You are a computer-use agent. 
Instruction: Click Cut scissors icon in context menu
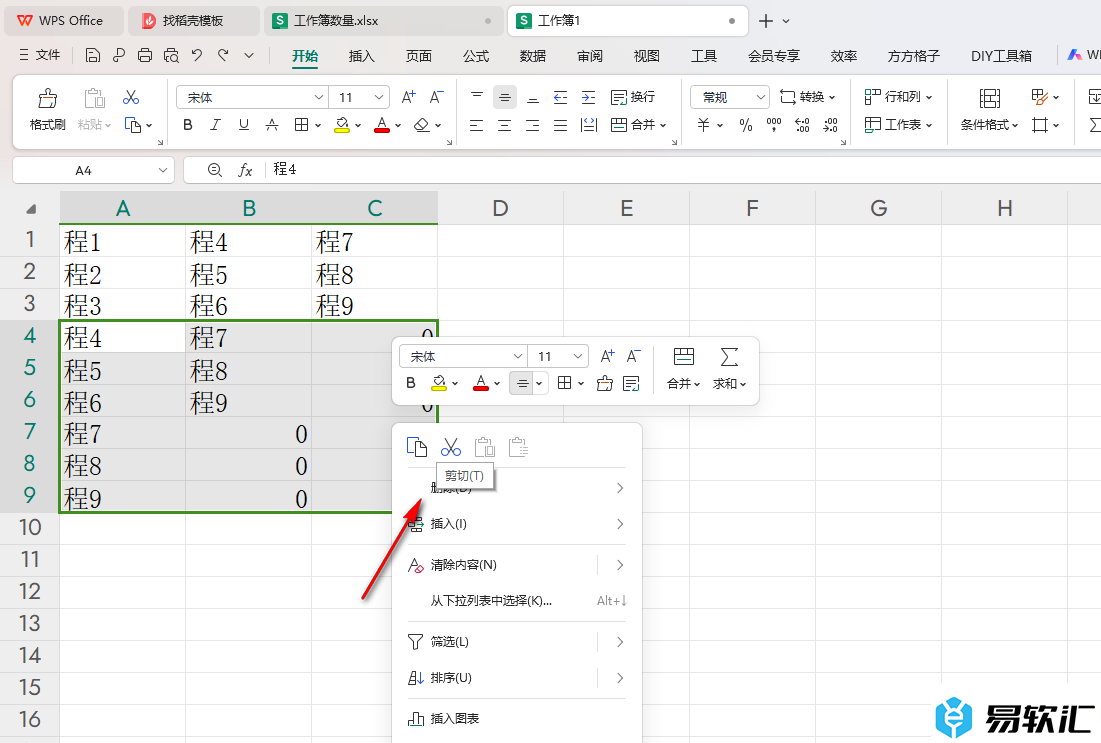[x=451, y=447]
